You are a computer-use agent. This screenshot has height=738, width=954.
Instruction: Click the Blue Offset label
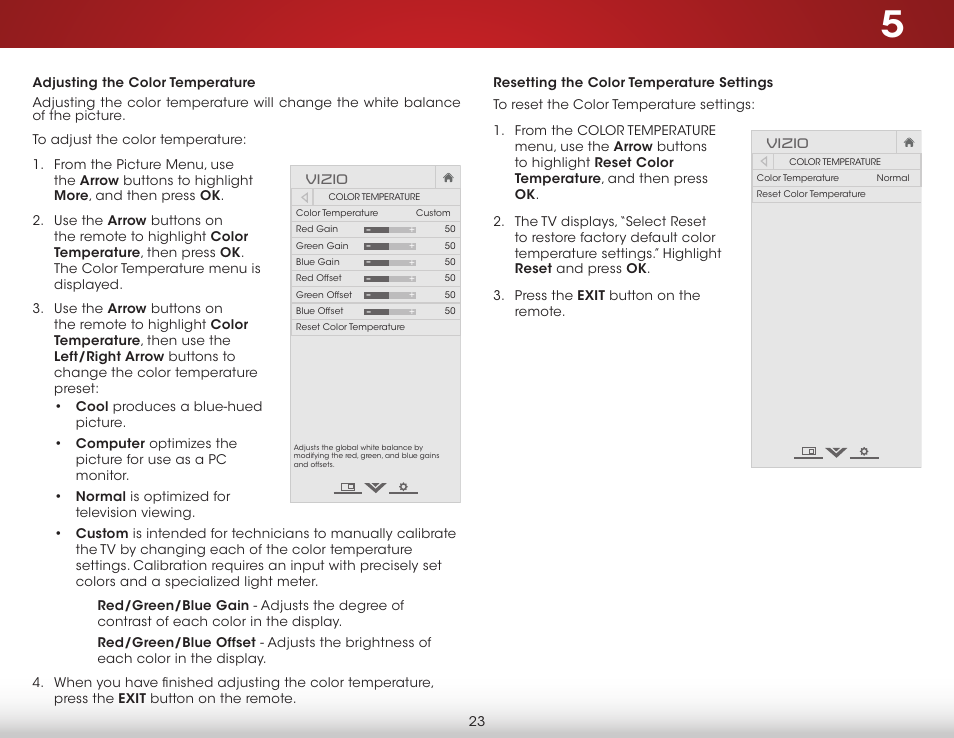[319, 311]
